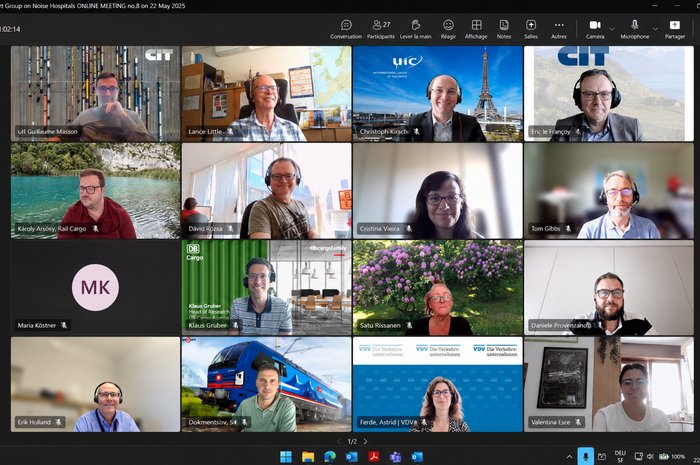The height and width of the screenshot is (465, 700).
Task: Switch to Teams via taskbar icon
Action: tap(396, 457)
